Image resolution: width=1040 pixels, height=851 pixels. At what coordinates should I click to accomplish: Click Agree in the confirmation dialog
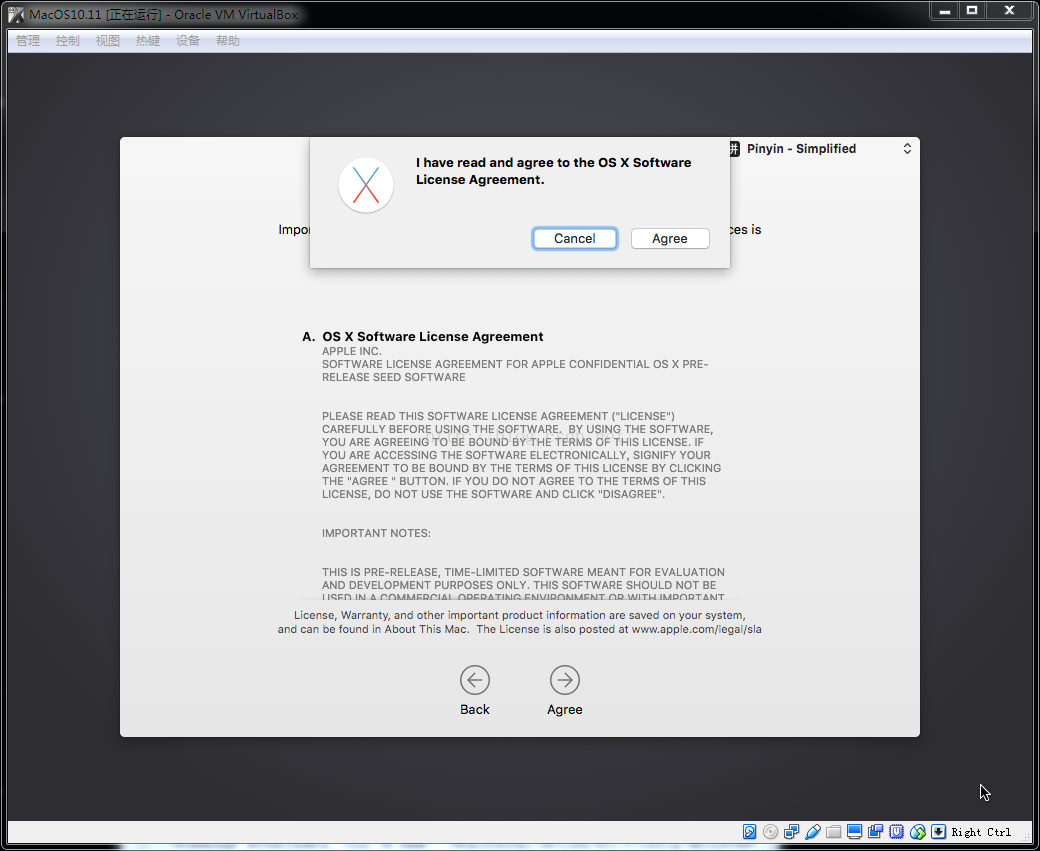670,239
